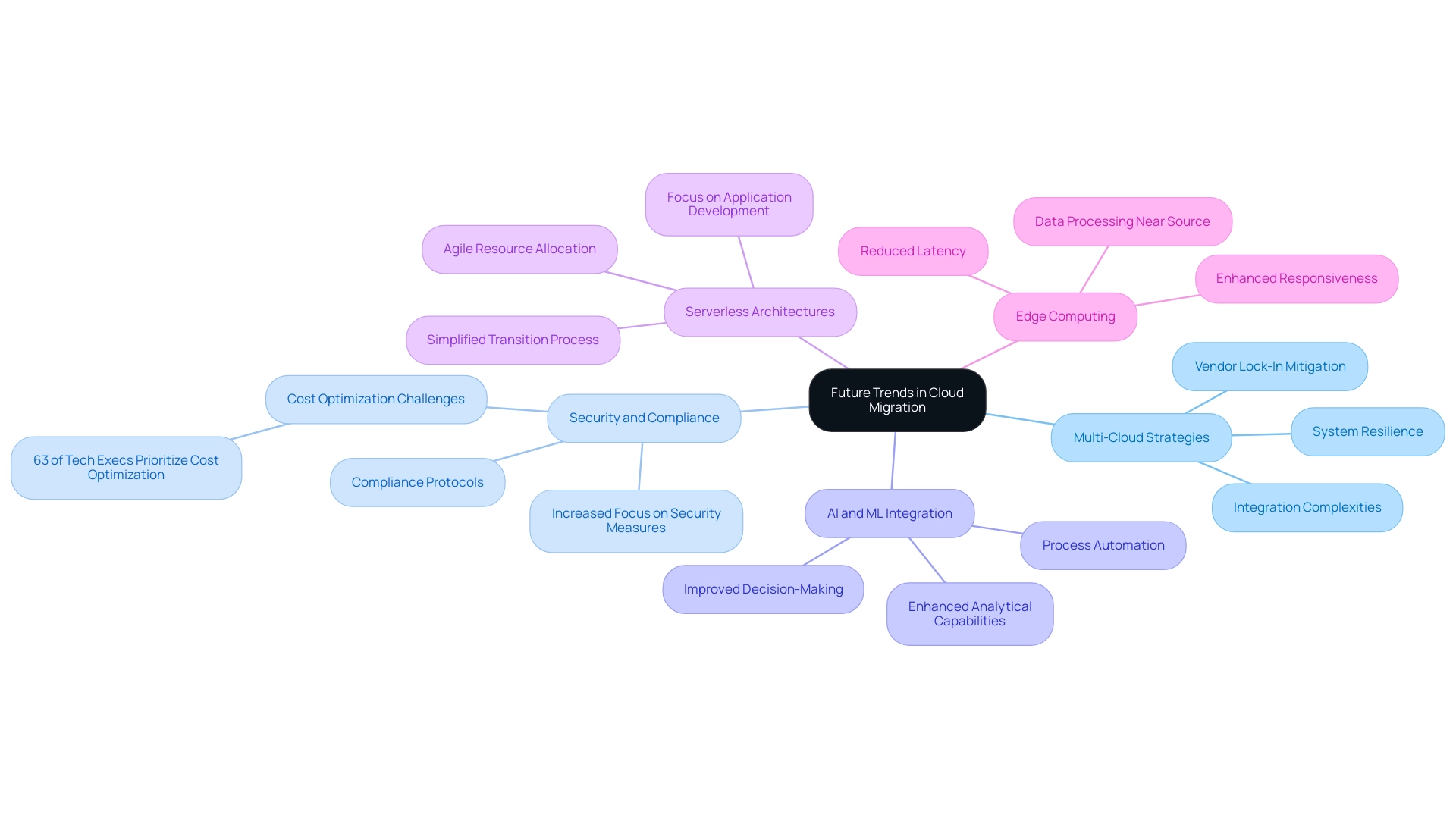Select the Process Automation node
The height and width of the screenshot is (821, 1456).
click(x=1102, y=544)
